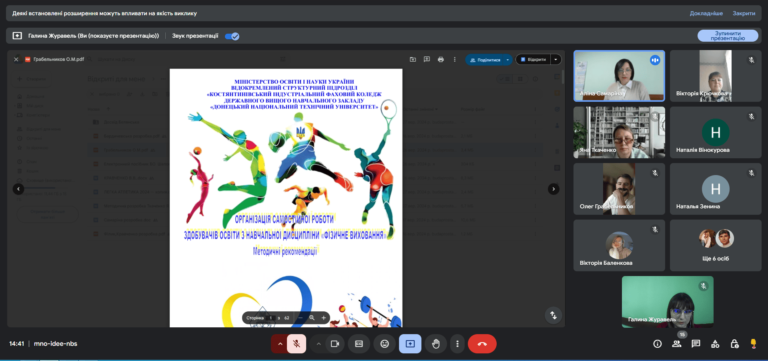Image resolution: width=768 pixels, height=361 pixels.
Task: Add the PDF to My Drive folder
Action: click(413, 59)
